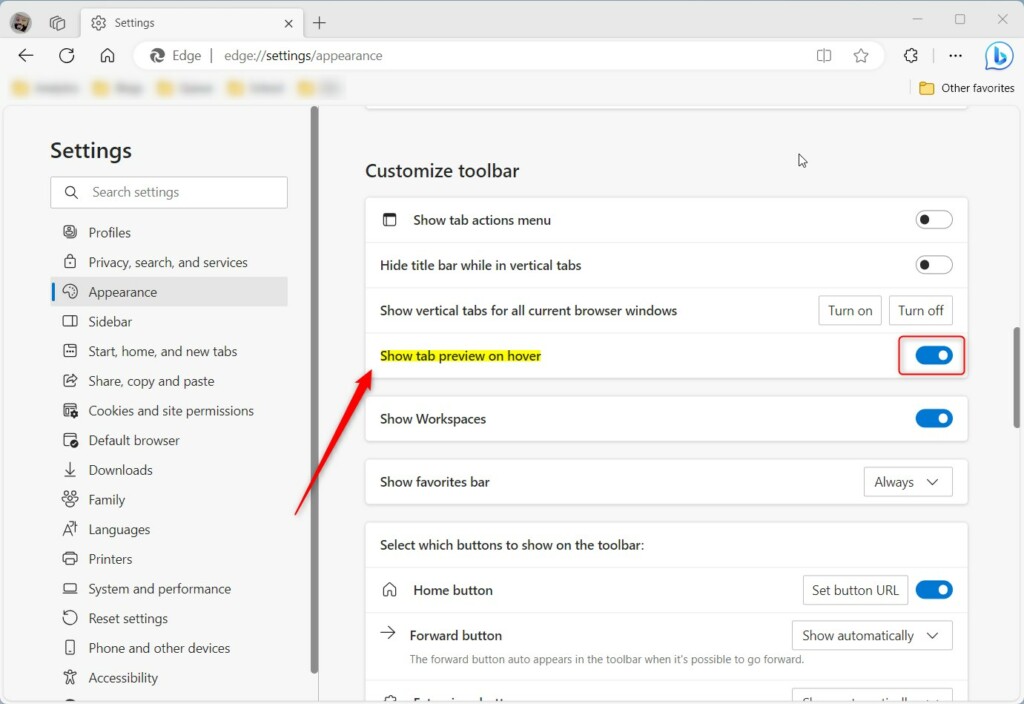
Task: Open the Forward button visibility dropdown
Action: (871, 635)
